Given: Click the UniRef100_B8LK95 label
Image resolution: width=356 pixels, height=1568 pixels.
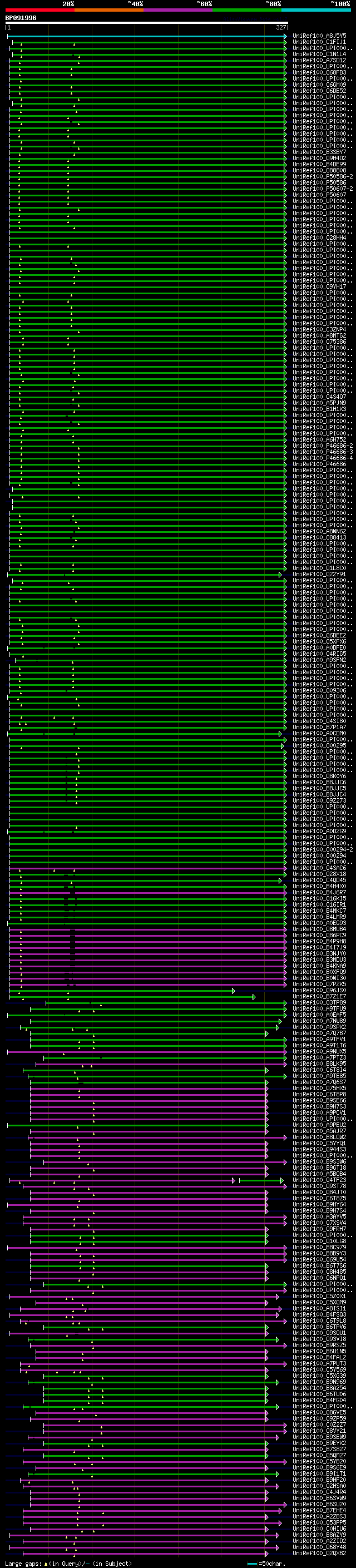Looking at the screenshot, I should [319, 1064].
